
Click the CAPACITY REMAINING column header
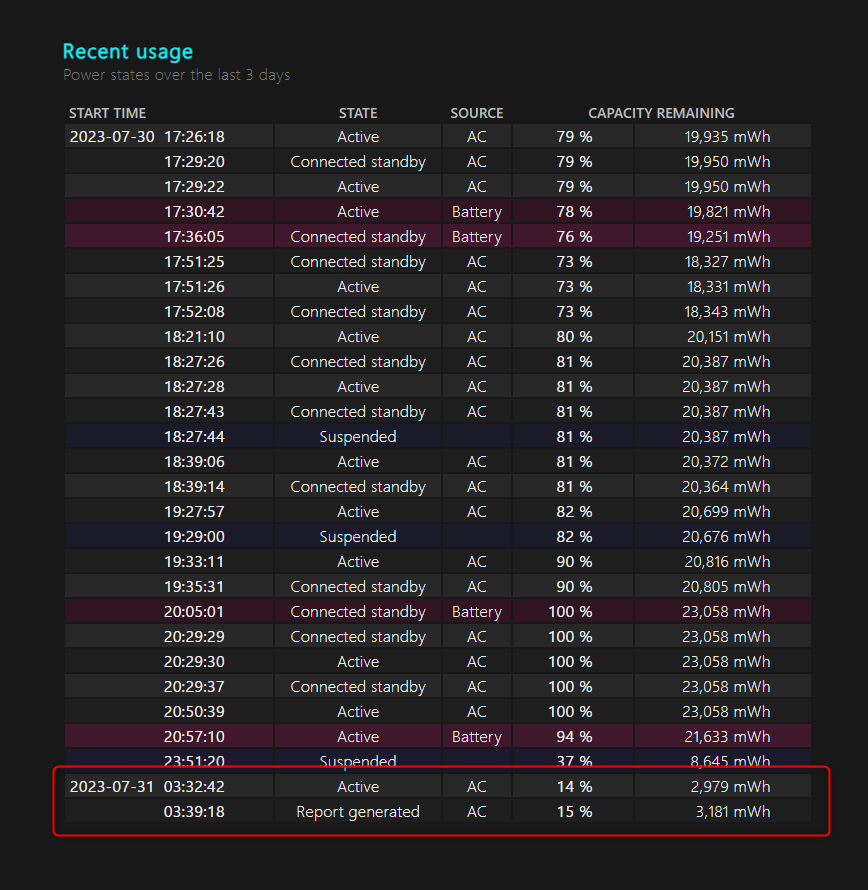[x=661, y=113]
